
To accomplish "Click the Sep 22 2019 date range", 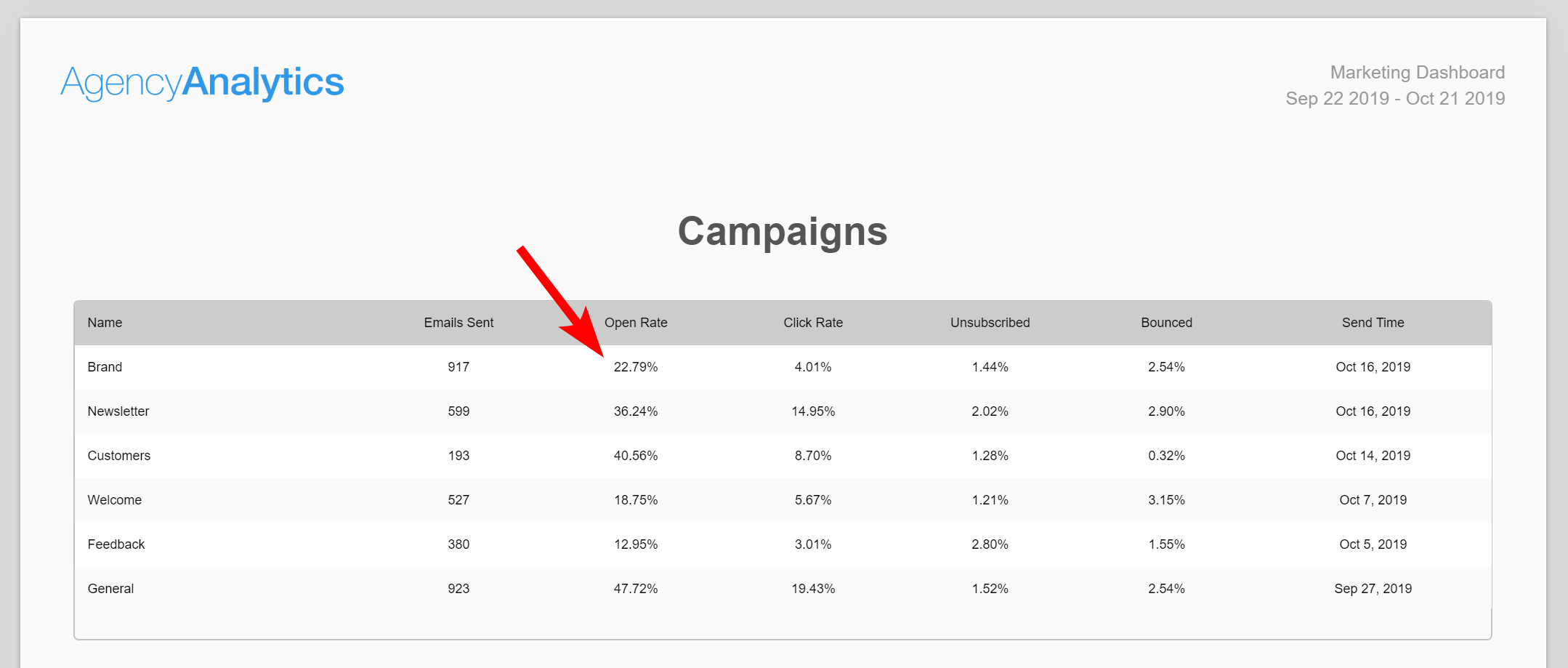I will pyautogui.click(x=1395, y=98).
